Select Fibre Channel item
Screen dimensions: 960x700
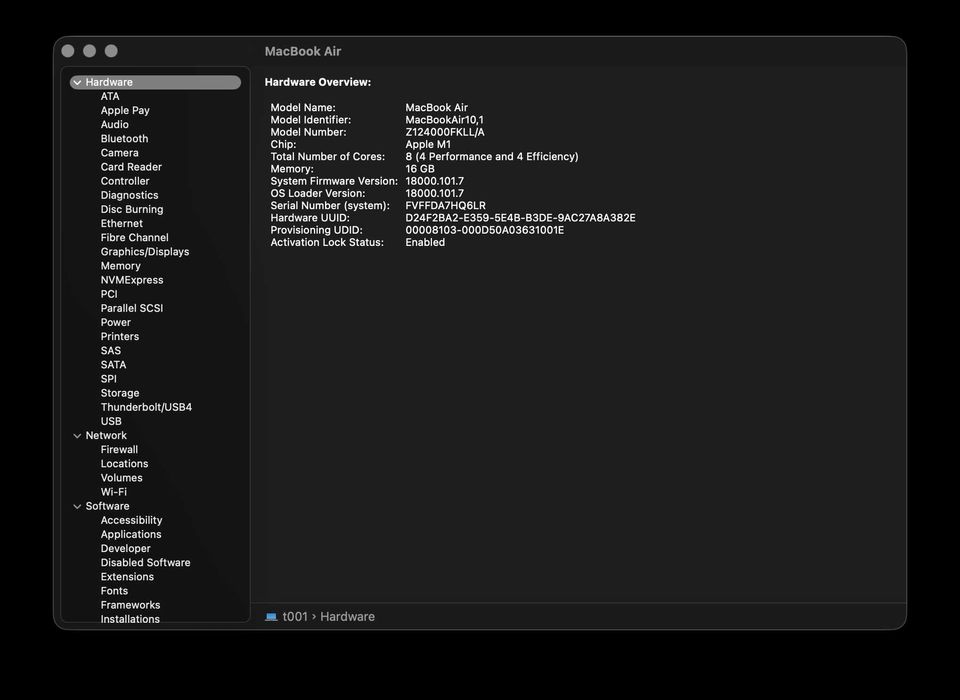pos(135,238)
